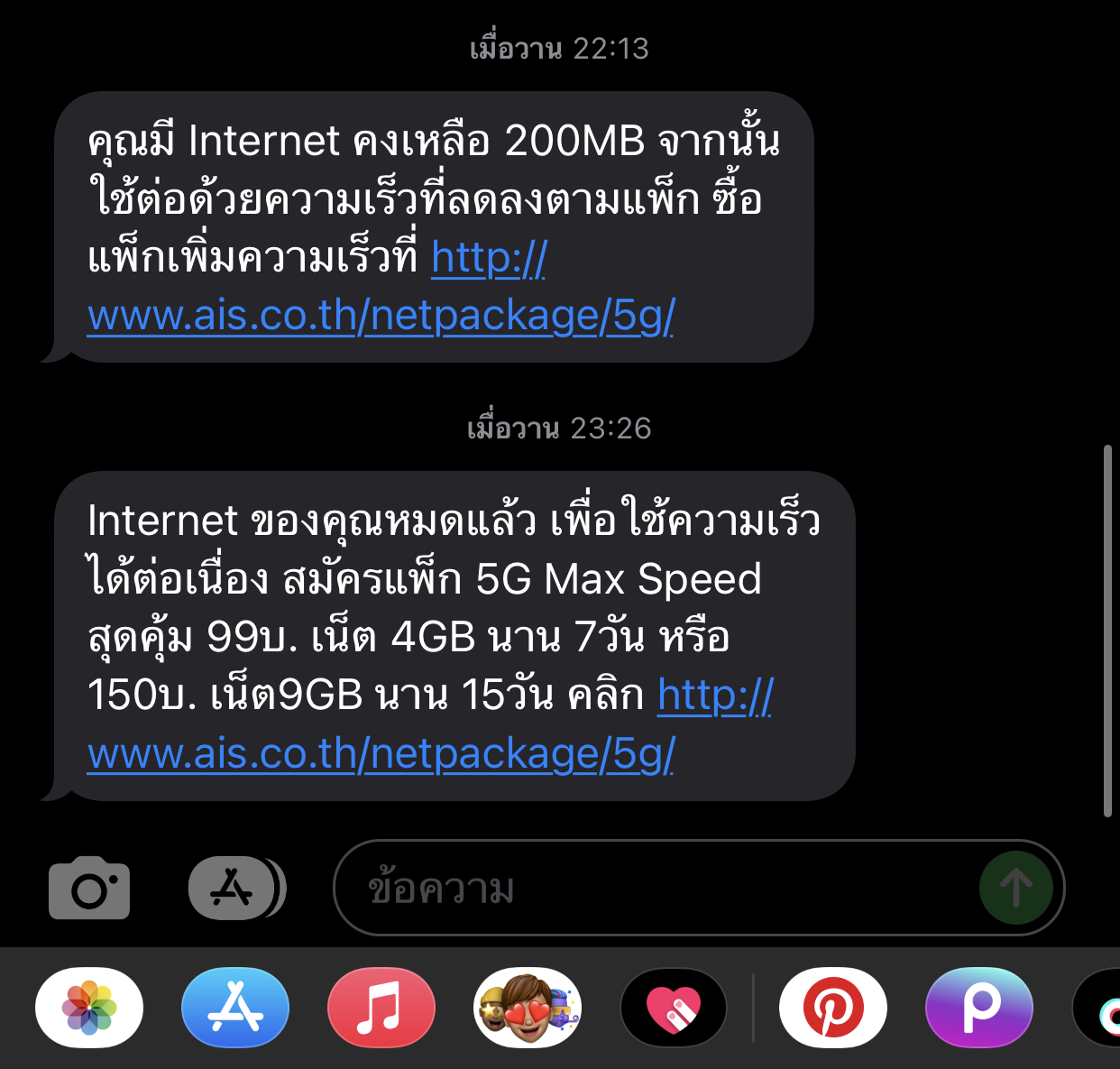The width and height of the screenshot is (1120, 1069).
Task: Click http:// link text in first message
Action: [x=489, y=258]
